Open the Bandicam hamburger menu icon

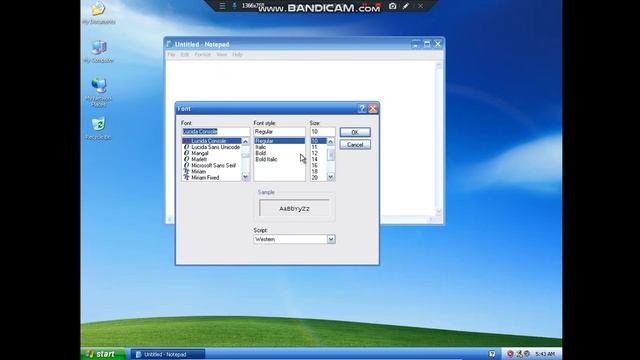pos(222,6)
